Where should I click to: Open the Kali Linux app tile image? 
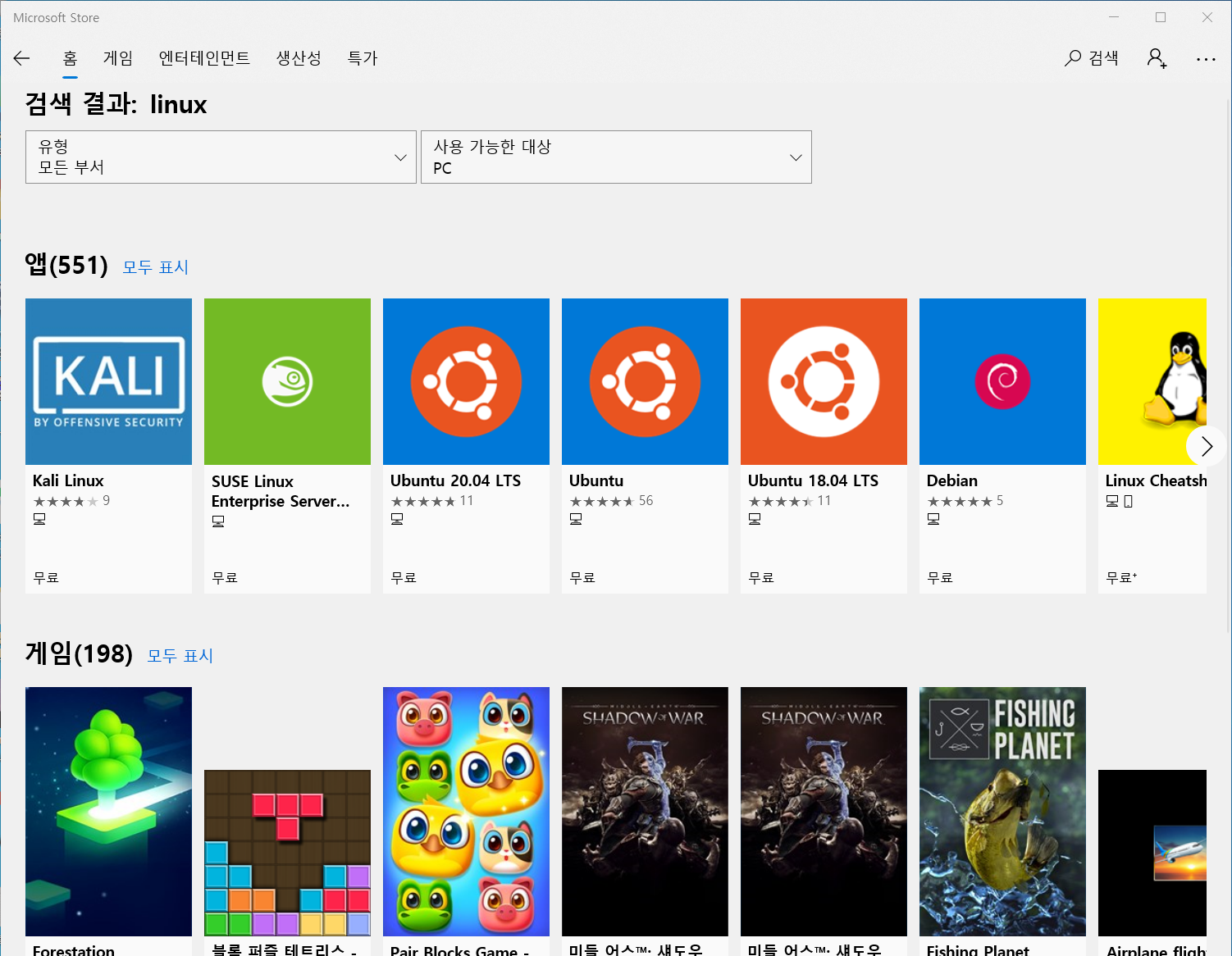coord(108,381)
